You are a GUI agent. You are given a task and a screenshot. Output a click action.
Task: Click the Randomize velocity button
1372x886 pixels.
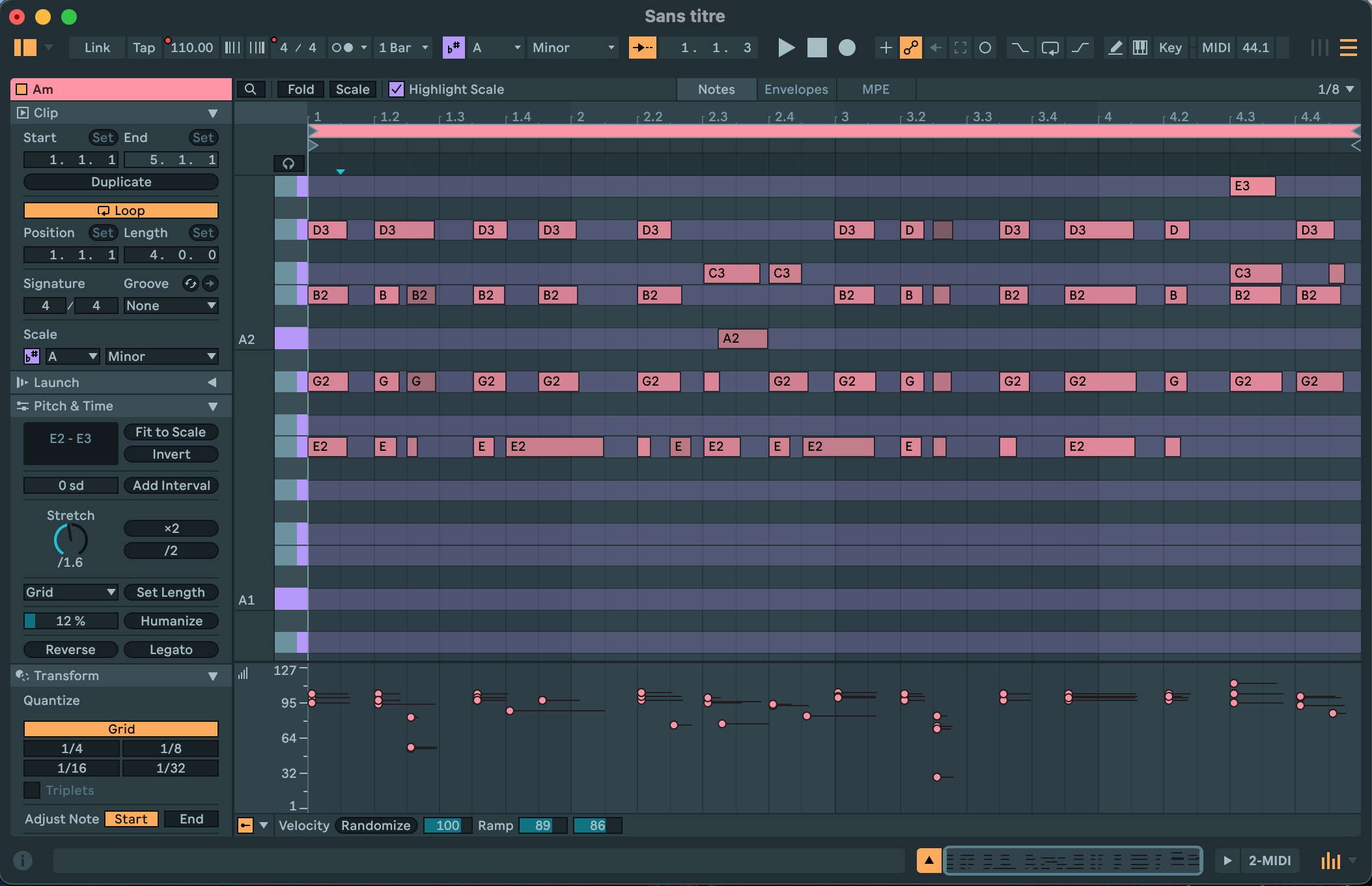376,825
